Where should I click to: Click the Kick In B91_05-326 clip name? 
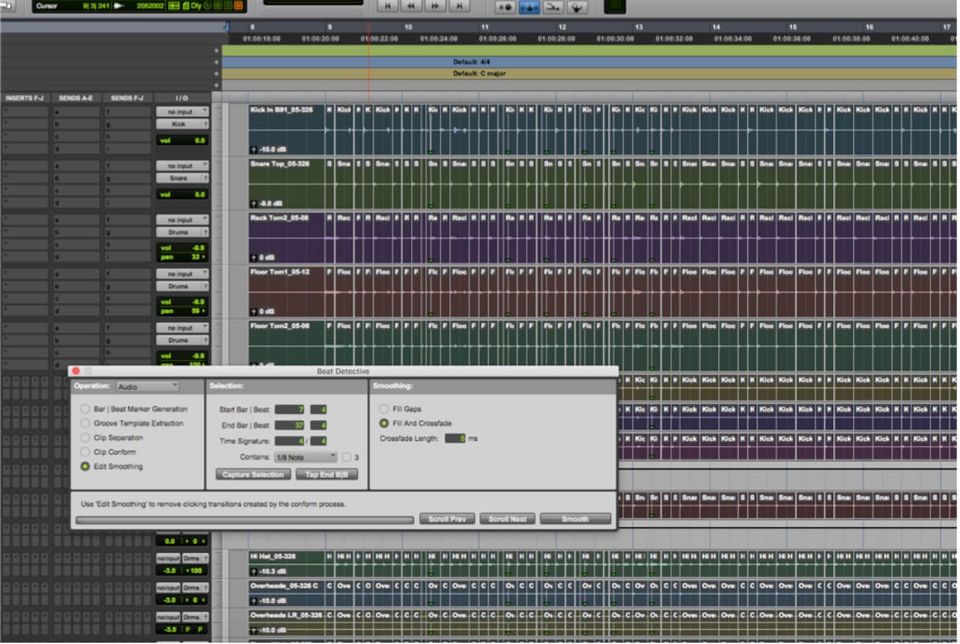tap(282, 110)
